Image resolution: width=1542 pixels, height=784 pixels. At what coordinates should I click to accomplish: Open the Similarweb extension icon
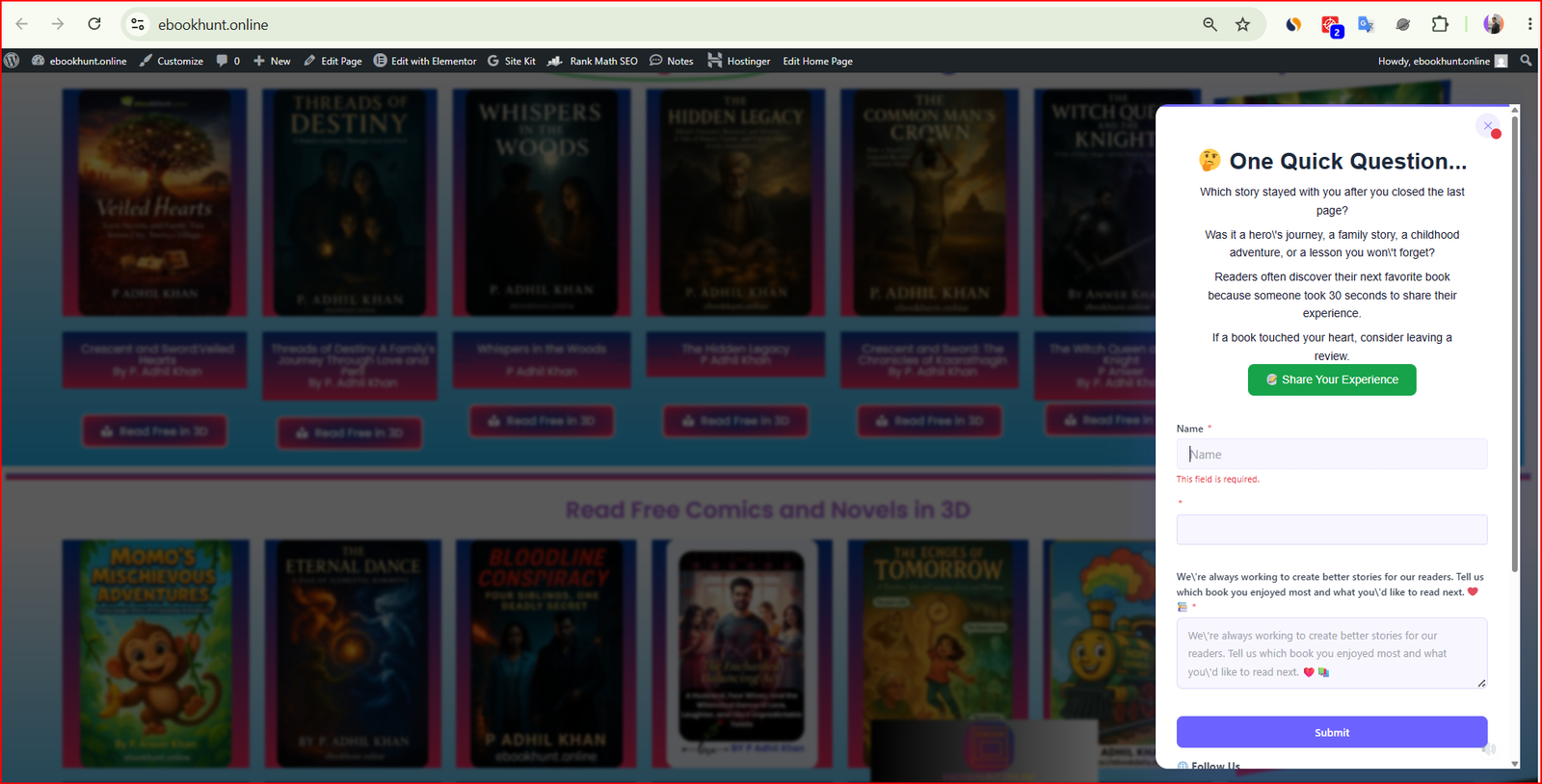tap(1293, 24)
